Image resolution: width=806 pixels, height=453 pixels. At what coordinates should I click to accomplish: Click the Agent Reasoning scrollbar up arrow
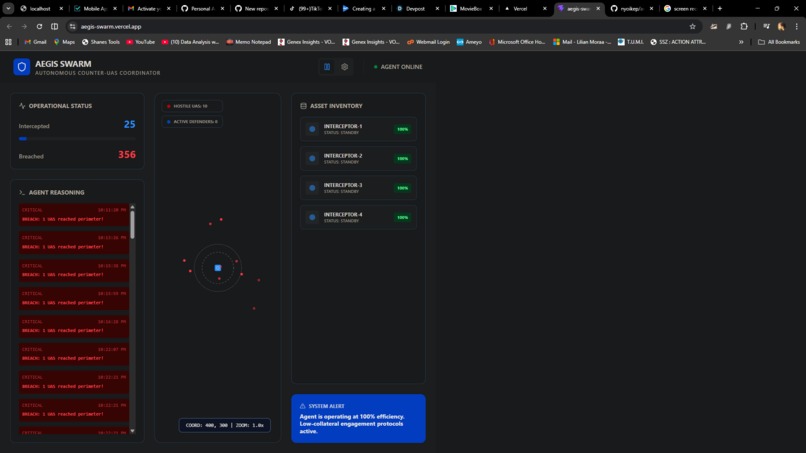pos(133,207)
